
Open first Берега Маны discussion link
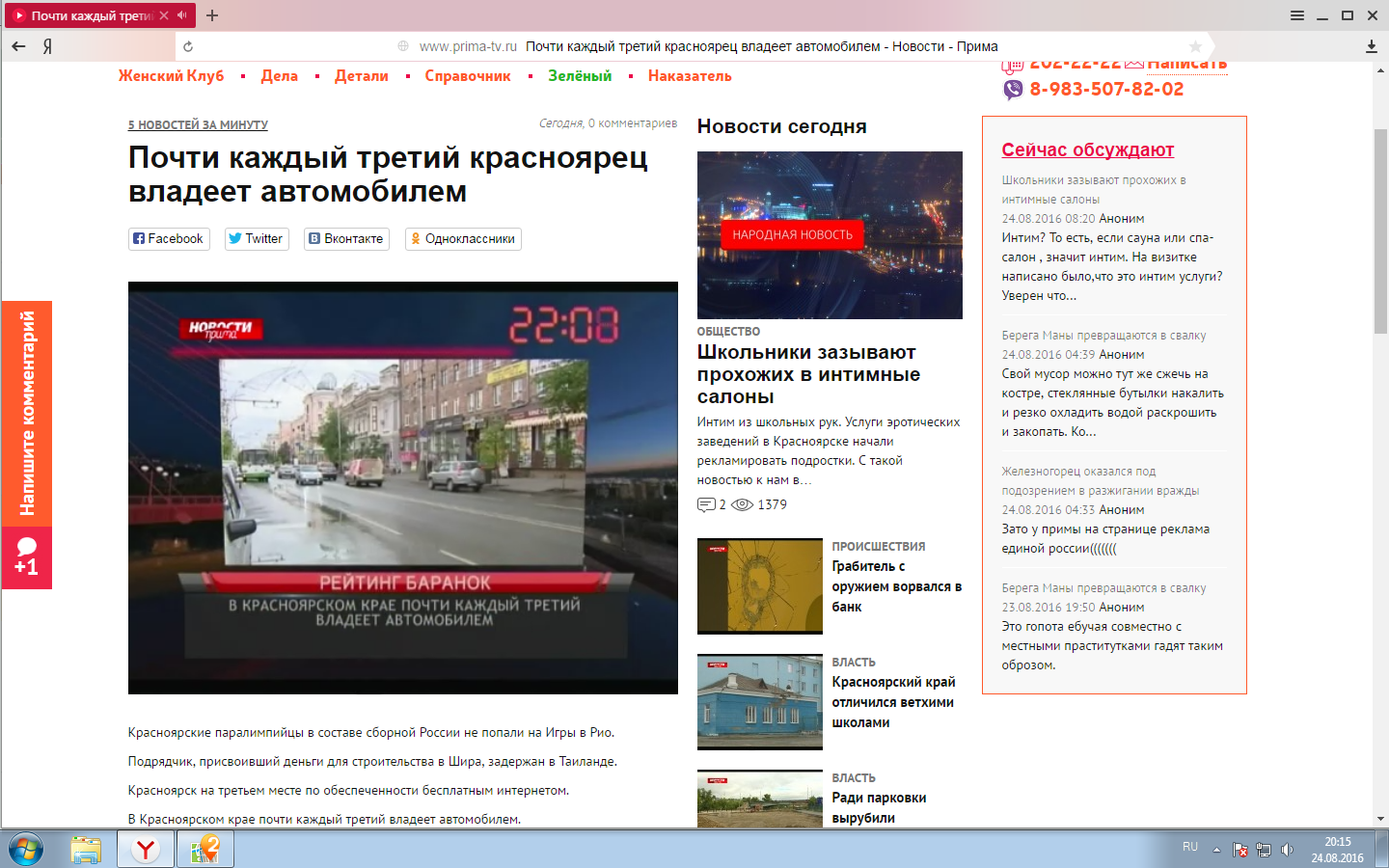tap(1103, 336)
